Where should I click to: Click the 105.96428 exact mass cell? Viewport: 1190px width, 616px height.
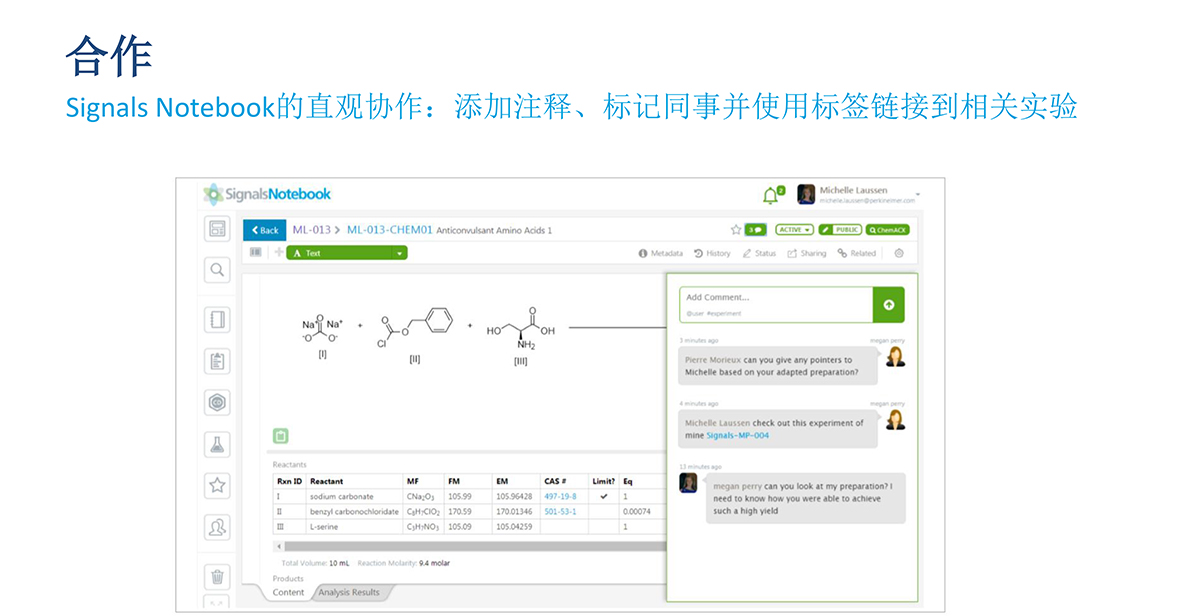coord(515,496)
